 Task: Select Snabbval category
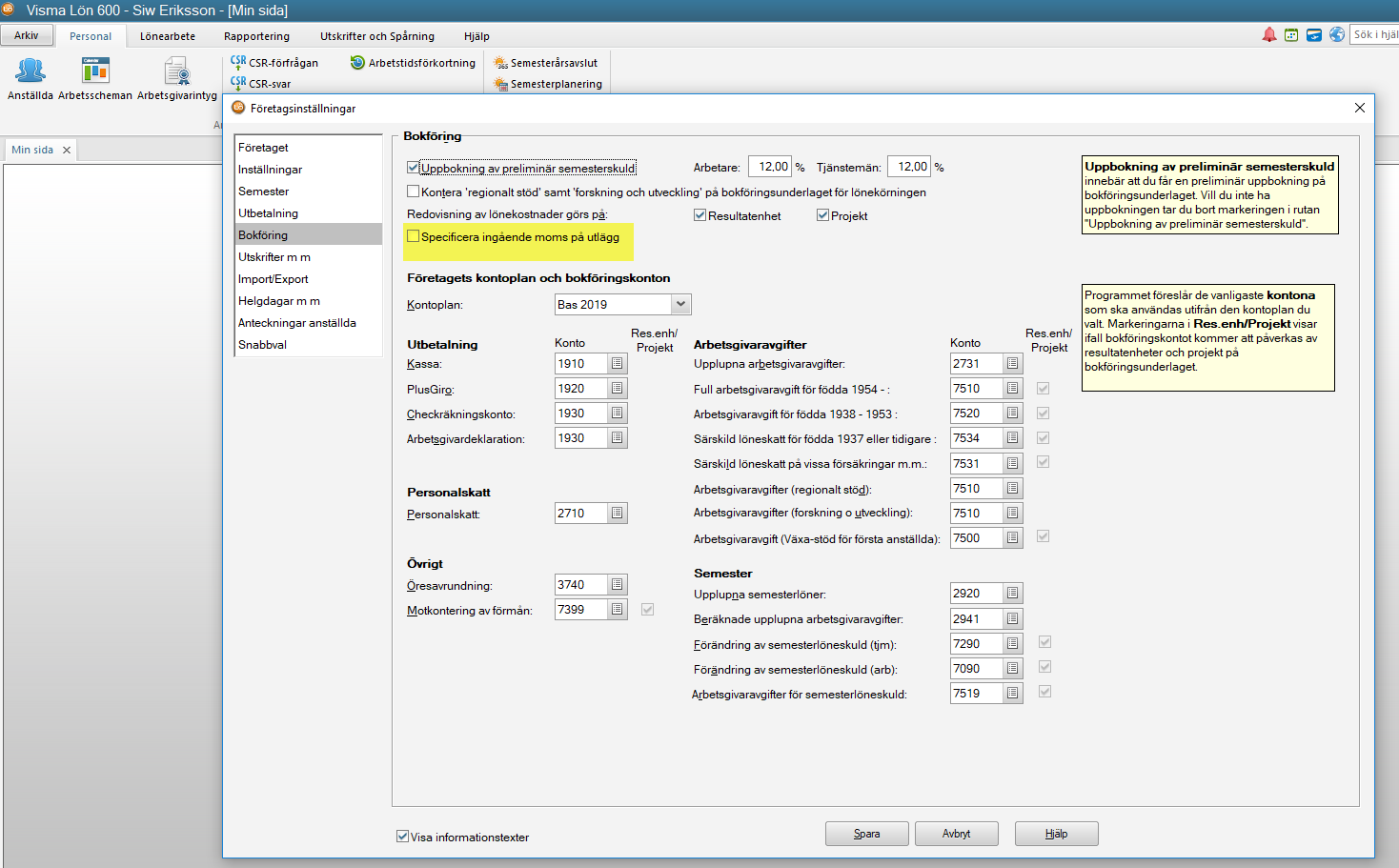pyautogui.click(x=309, y=345)
